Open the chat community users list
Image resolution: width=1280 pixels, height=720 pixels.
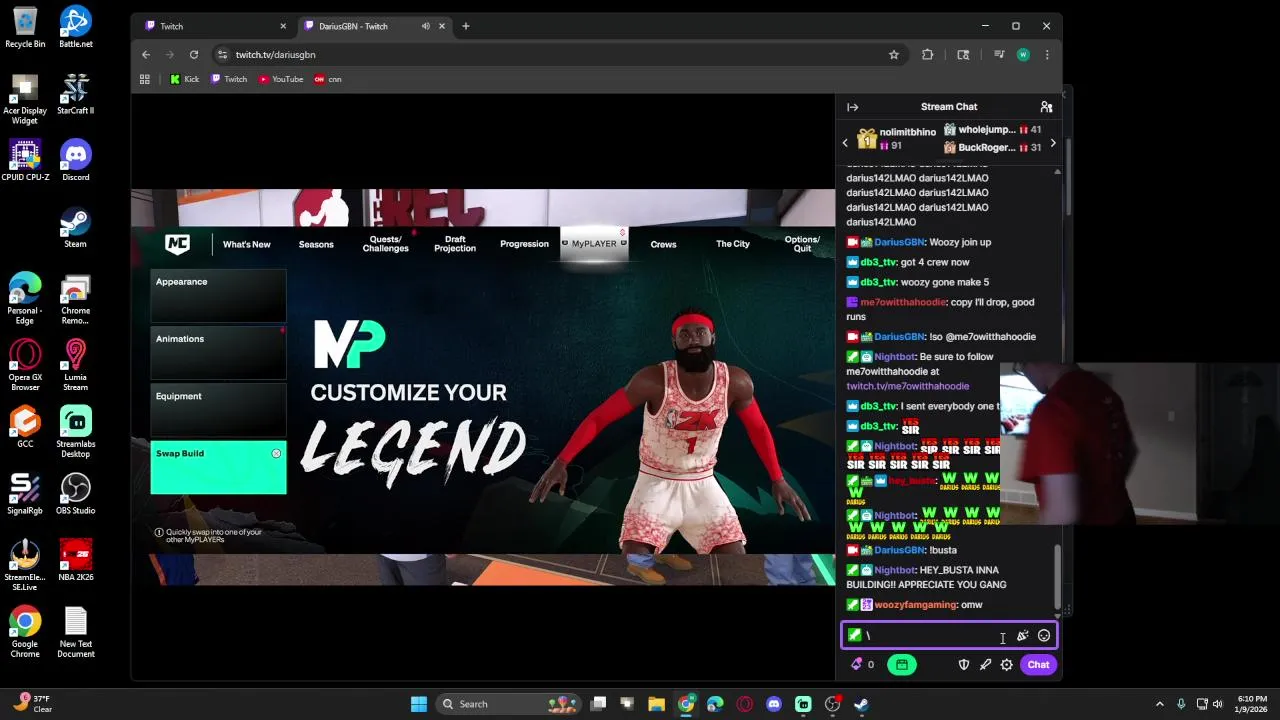(x=1046, y=107)
